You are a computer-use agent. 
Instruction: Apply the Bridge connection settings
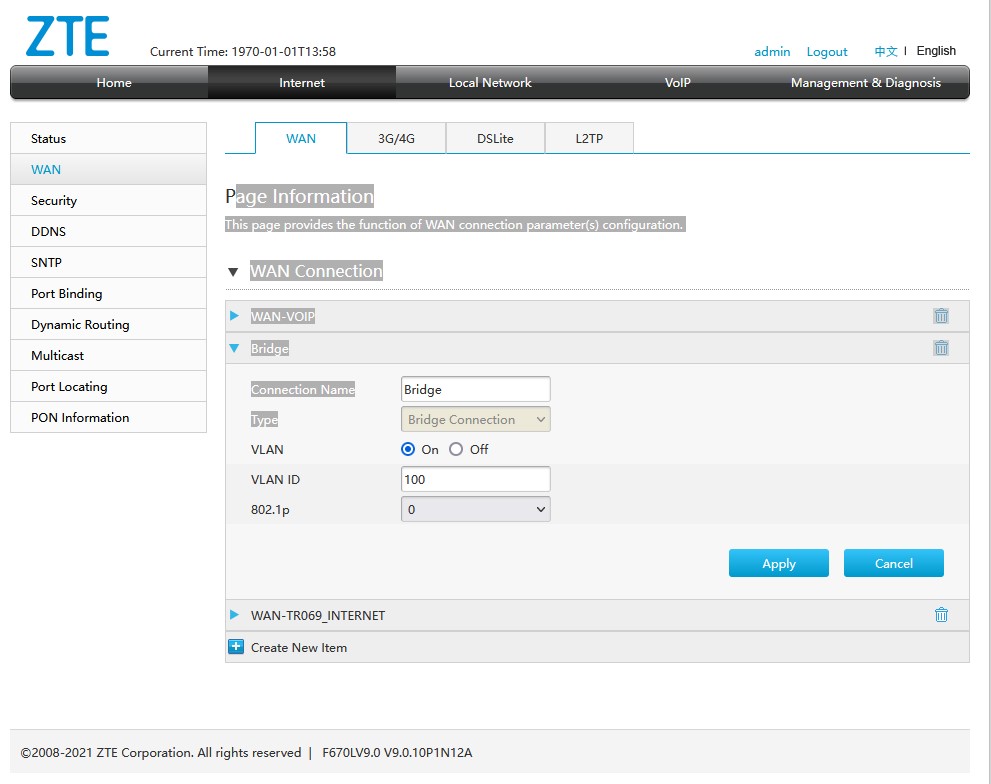(x=779, y=563)
